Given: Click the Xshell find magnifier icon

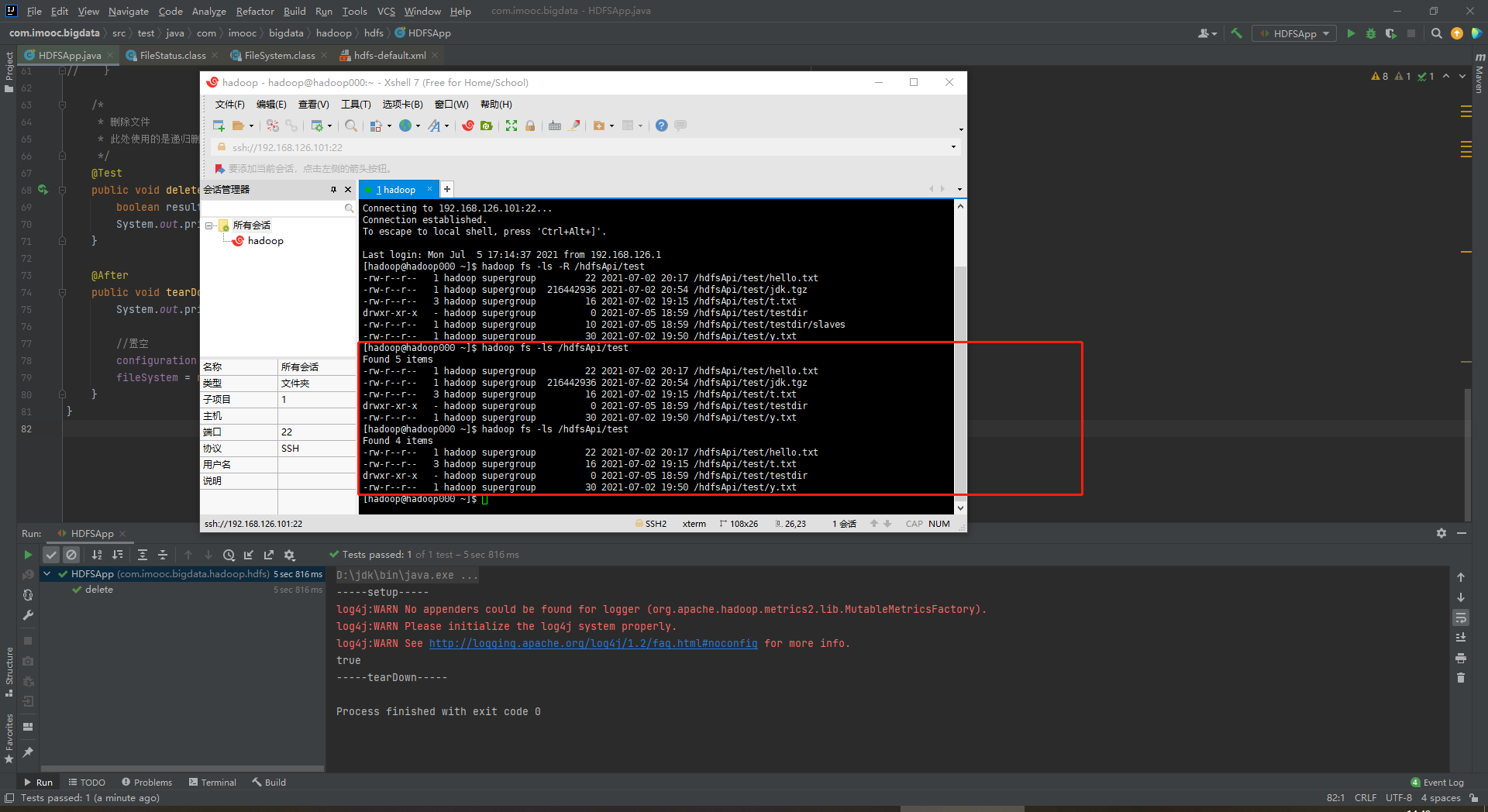Looking at the screenshot, I should (351, 126).
